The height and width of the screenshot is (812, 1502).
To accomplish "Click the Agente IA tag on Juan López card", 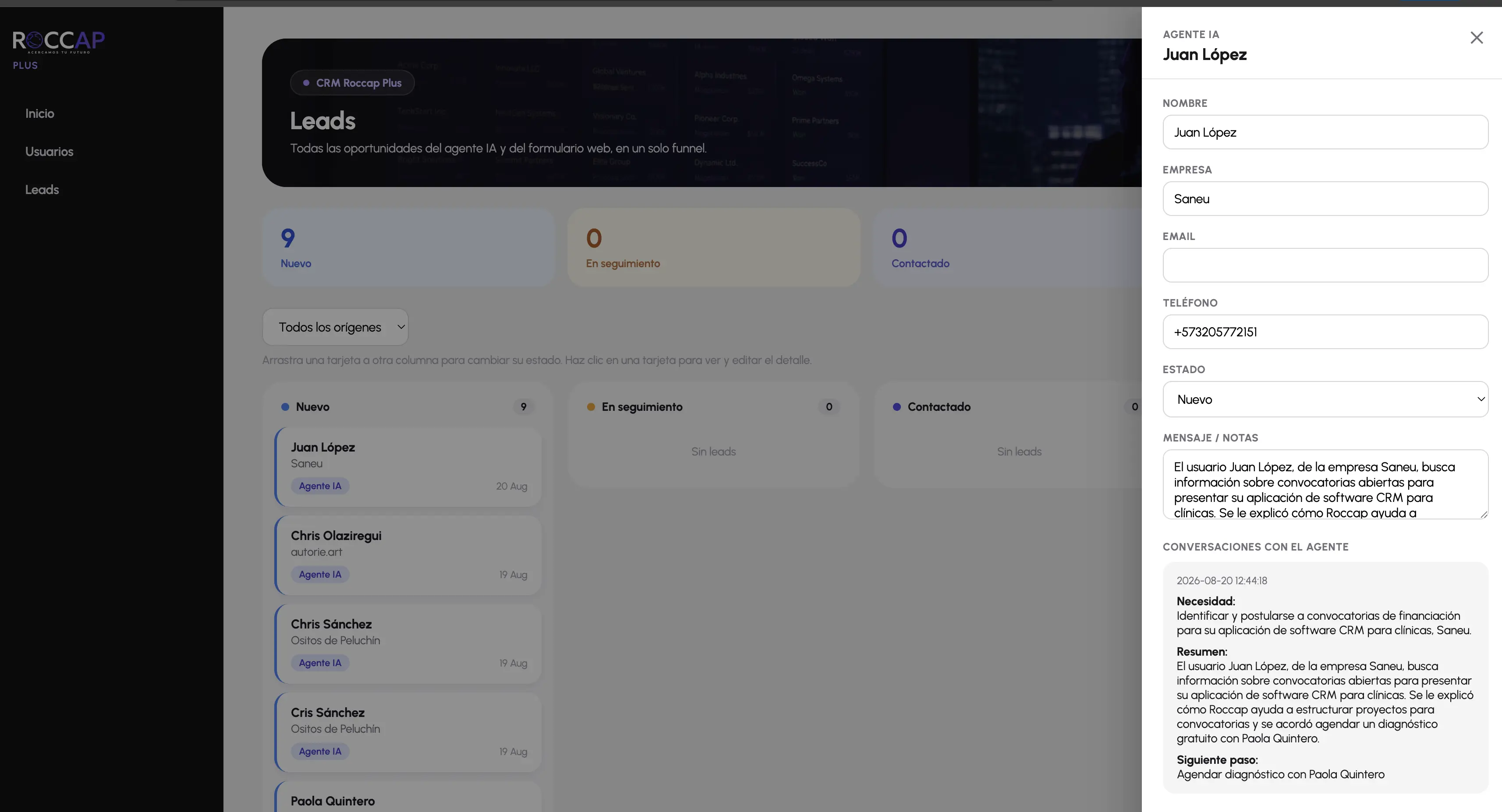I will point(320,486).
